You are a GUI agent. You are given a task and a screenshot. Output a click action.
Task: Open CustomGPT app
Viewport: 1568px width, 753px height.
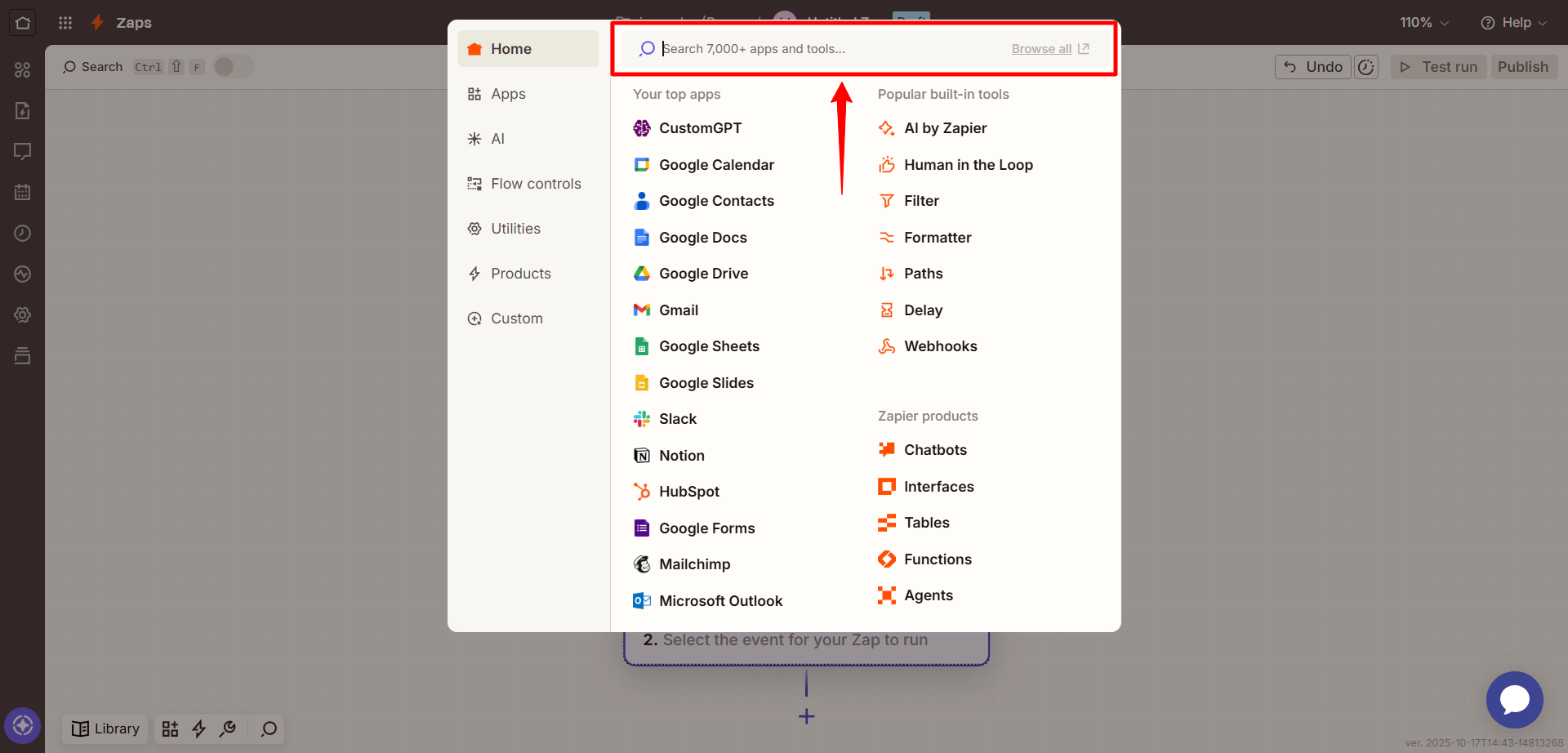pyautogui.click(x=688, y=128)
